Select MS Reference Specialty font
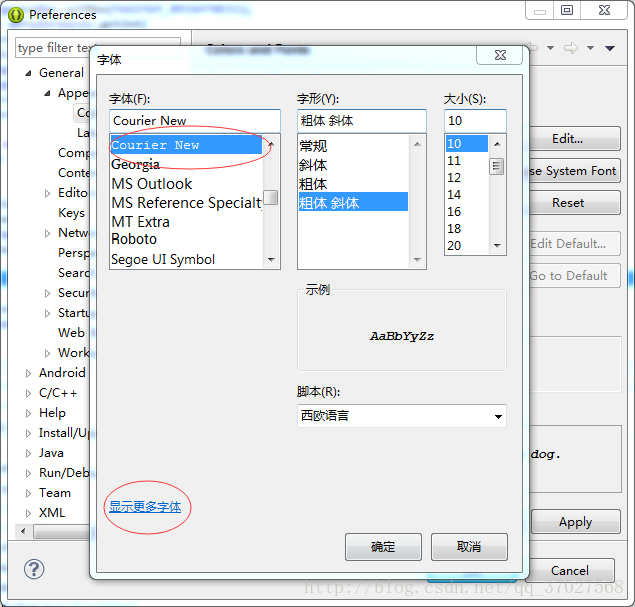Viewport: 635px width, 607px height. (187, 203)
